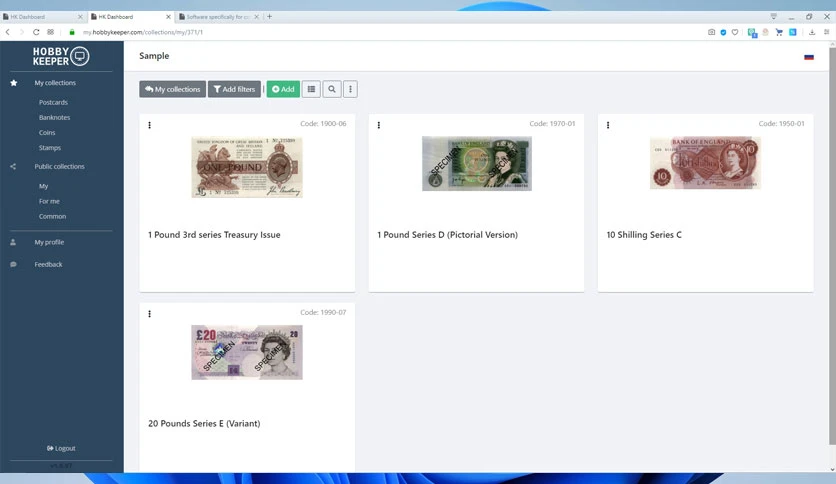Click the Add filters button
The height and width of the screenshot is (484, 836).
234,89
